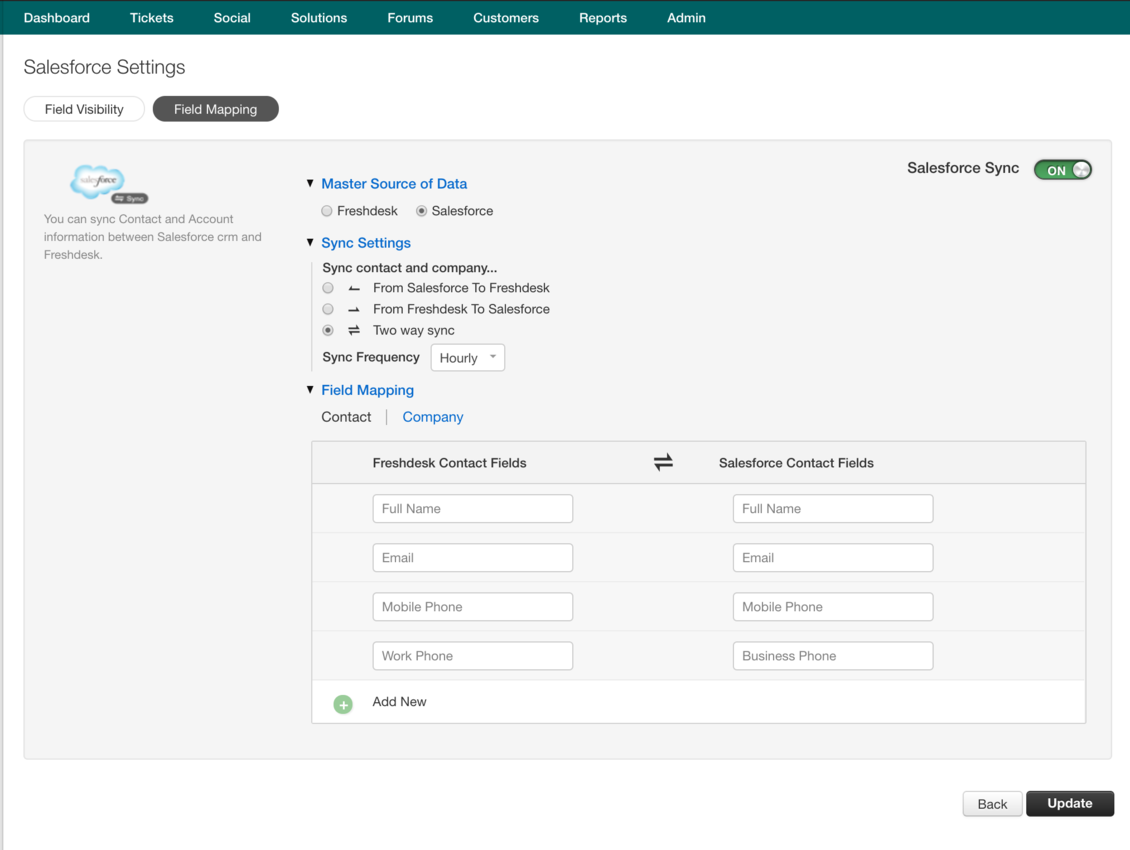Click the two-way arrows icon beside Two way sync
This screenshot has height=850, width=1130.
(x=352, y=330)
